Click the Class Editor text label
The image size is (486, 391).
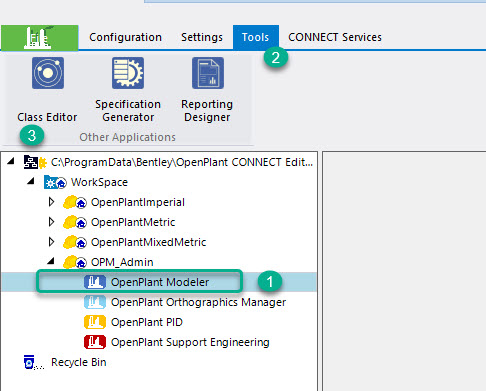pyautogui.click(x=47, y=117)
